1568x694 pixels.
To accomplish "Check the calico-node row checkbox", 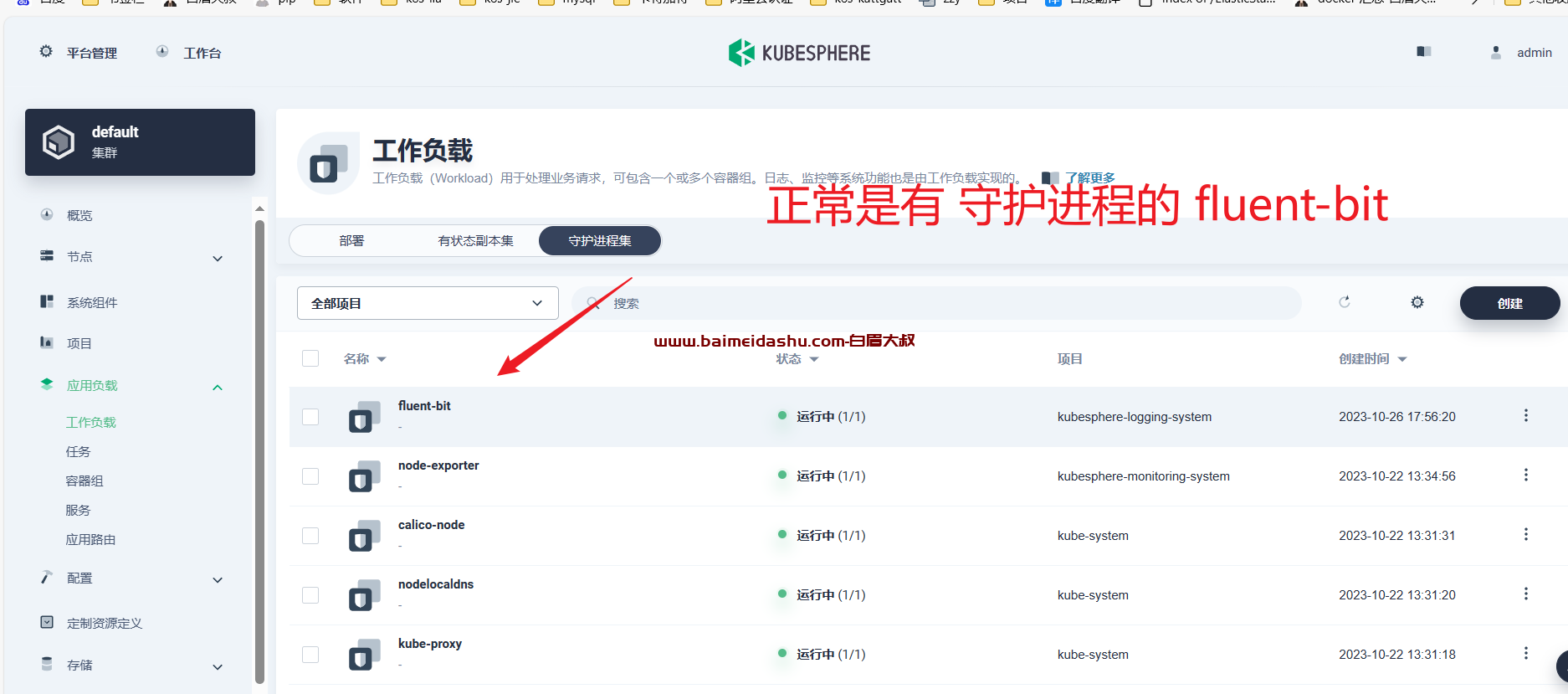I will tap(310, 536).
